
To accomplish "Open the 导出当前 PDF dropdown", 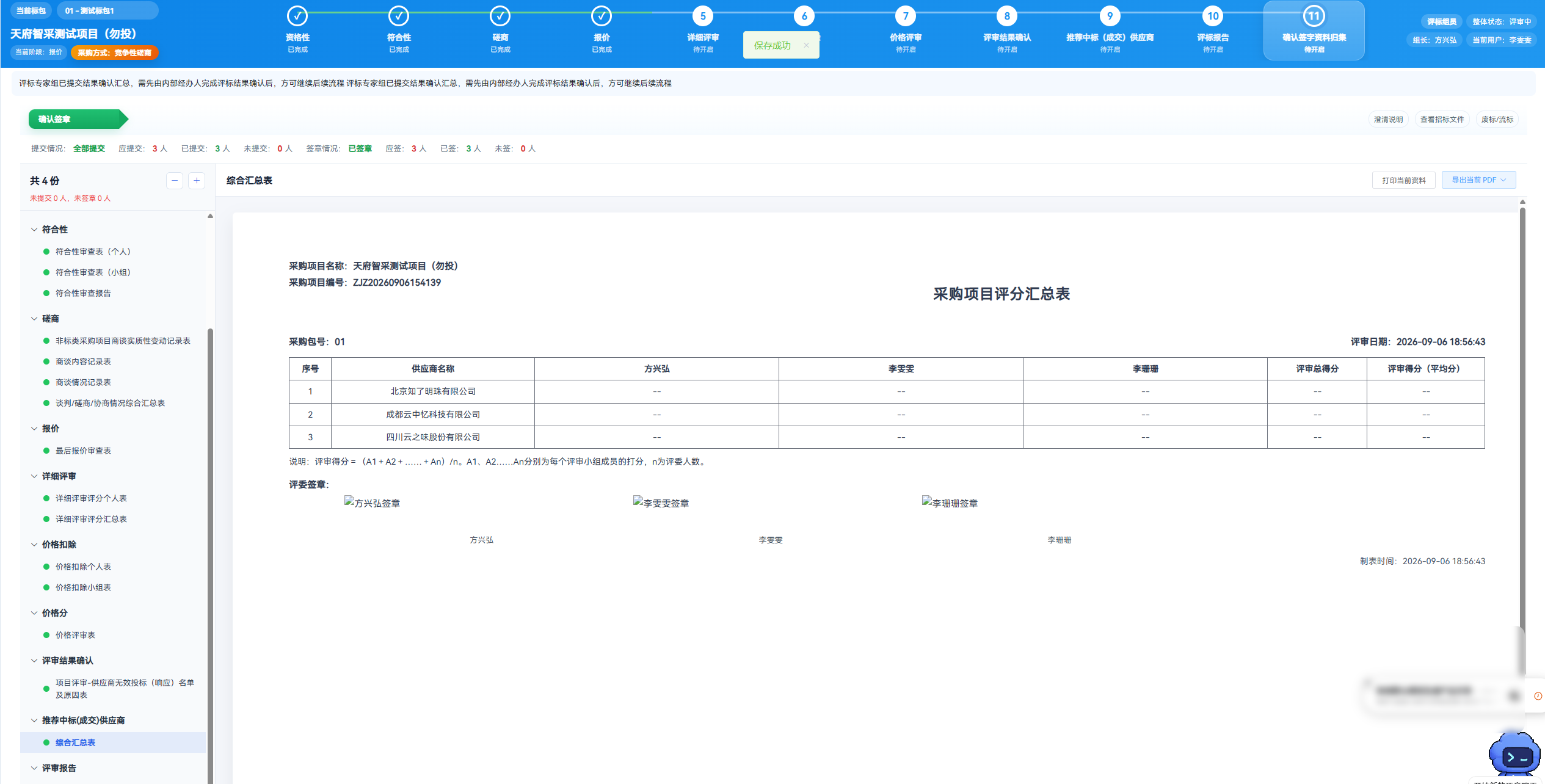I will tap(1478, 180).
